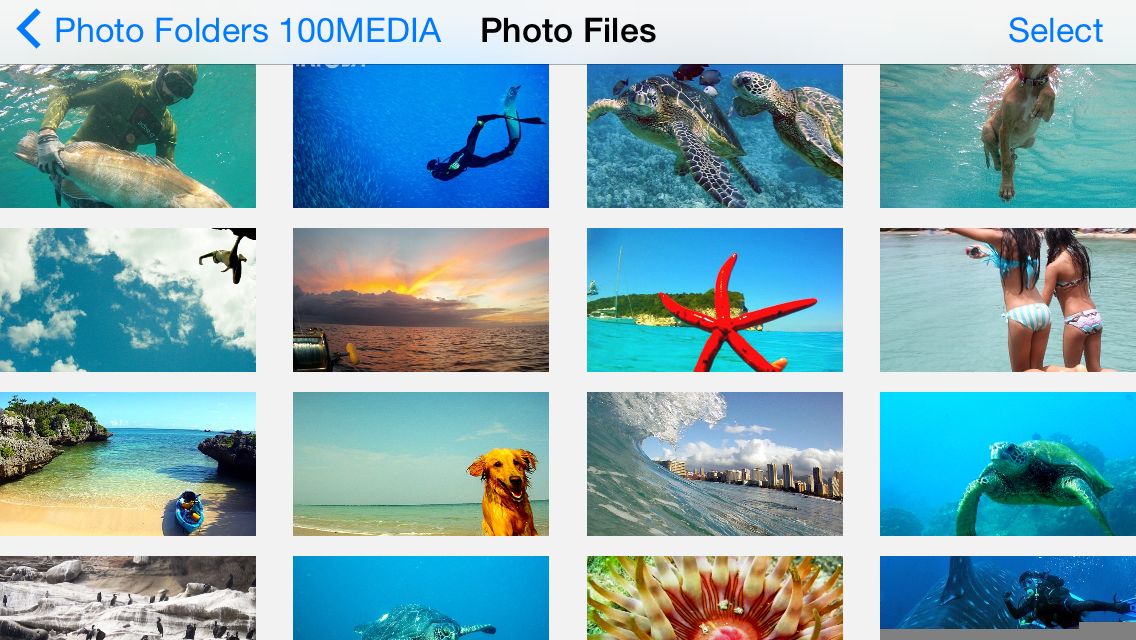Tap the back chevron arrow
The height and width of the screenshot is (640, 1136).
[28, 30]
